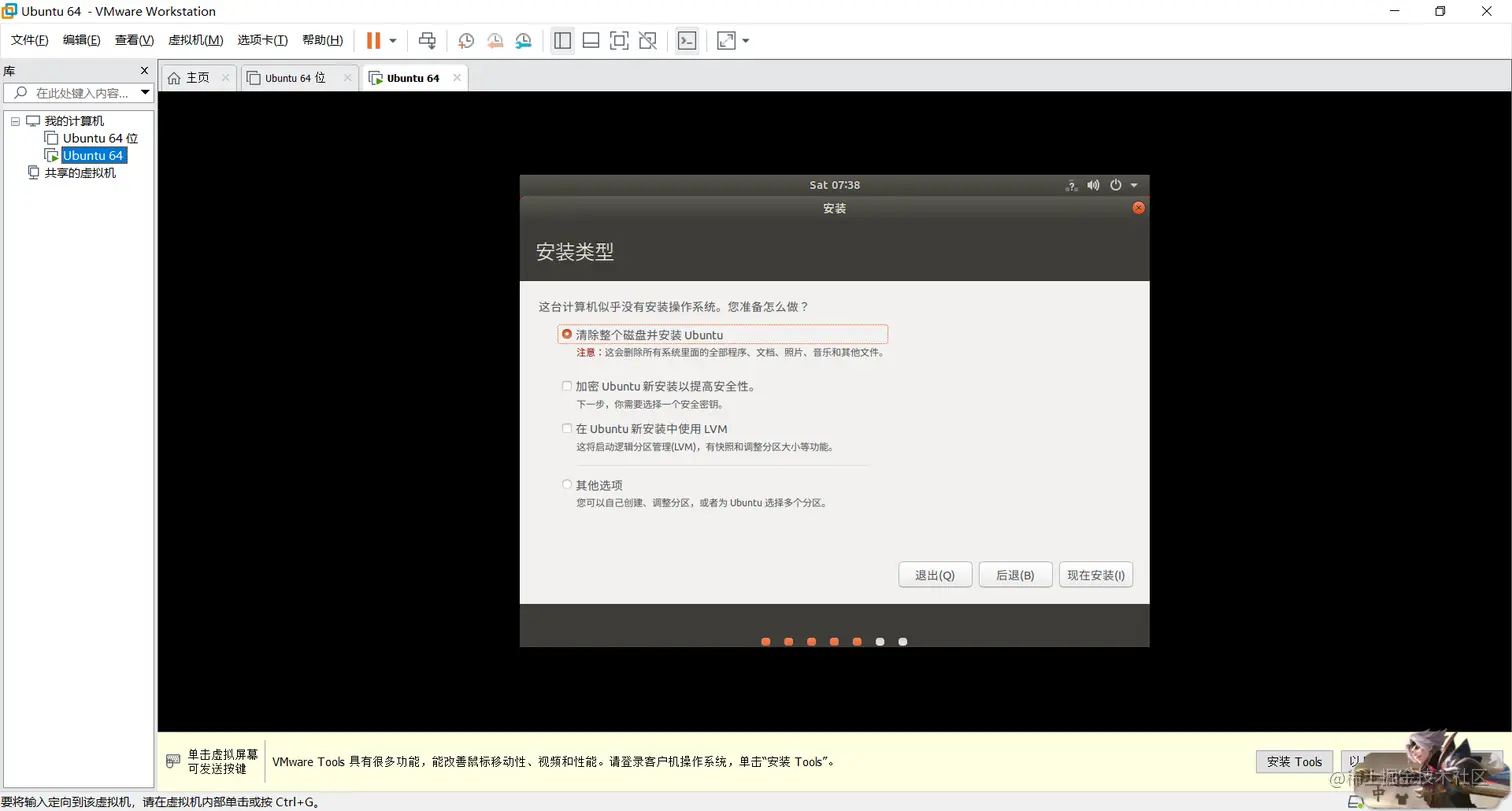Viewport: 1512px width, 811px height.
Task: Open the 帮助(H) menu
Action: 322,40
